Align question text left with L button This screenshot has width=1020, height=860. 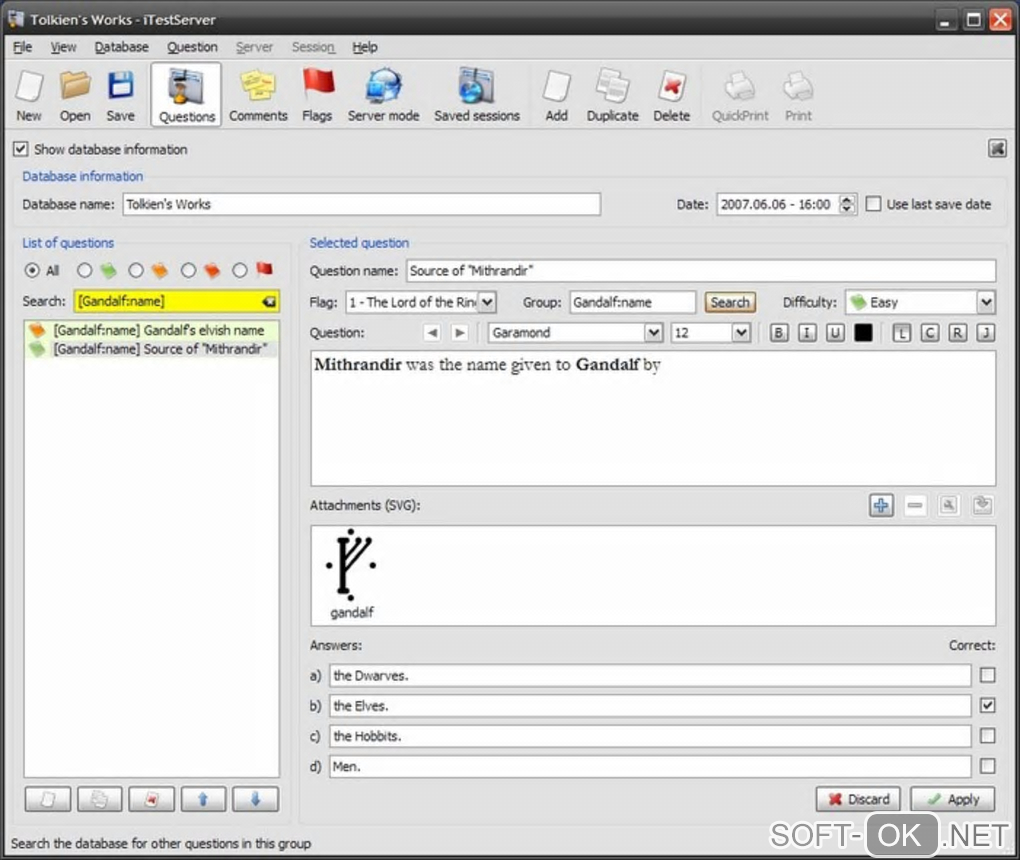point(901,333)
